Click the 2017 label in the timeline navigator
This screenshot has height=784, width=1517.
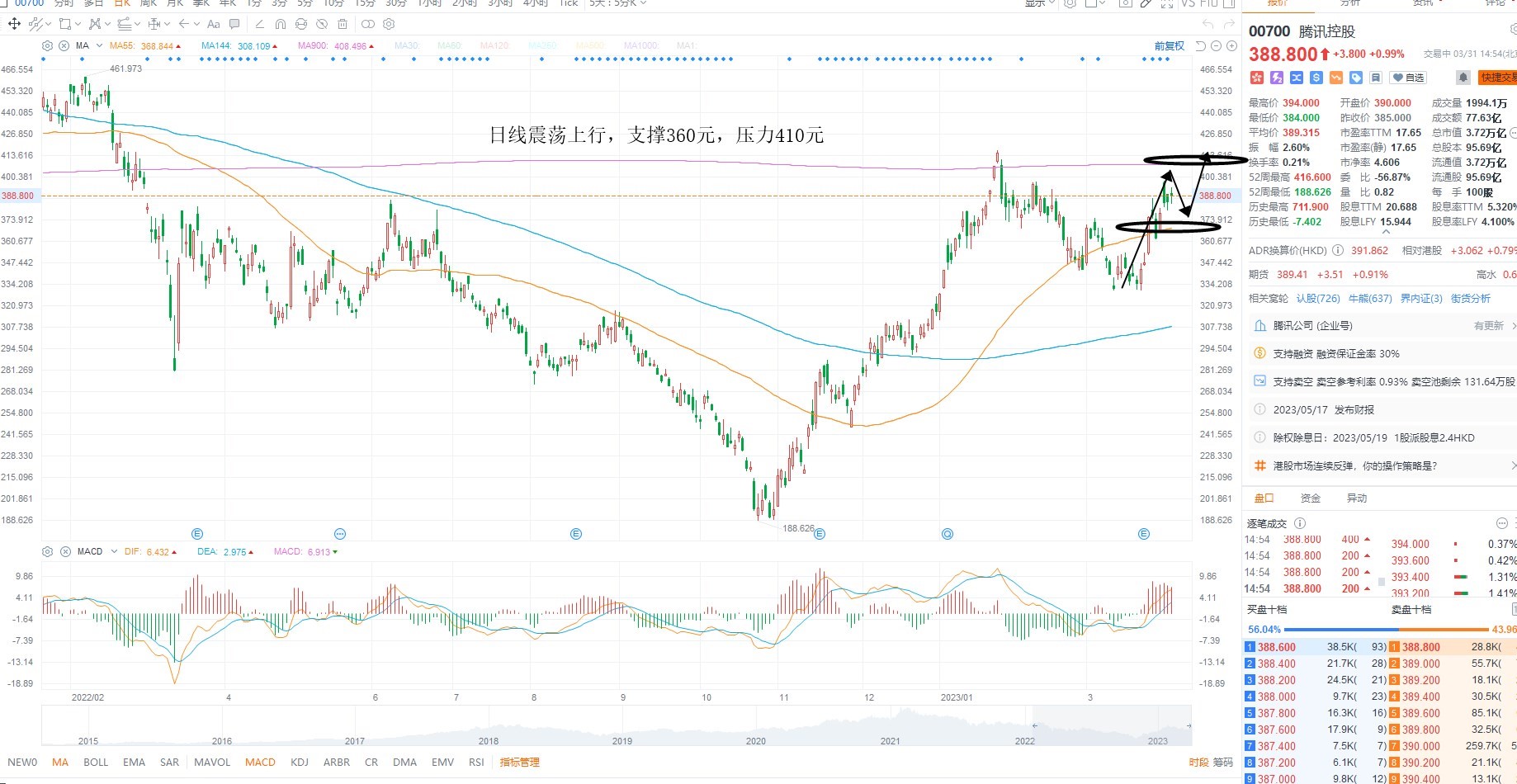click(x=355, y=740)
